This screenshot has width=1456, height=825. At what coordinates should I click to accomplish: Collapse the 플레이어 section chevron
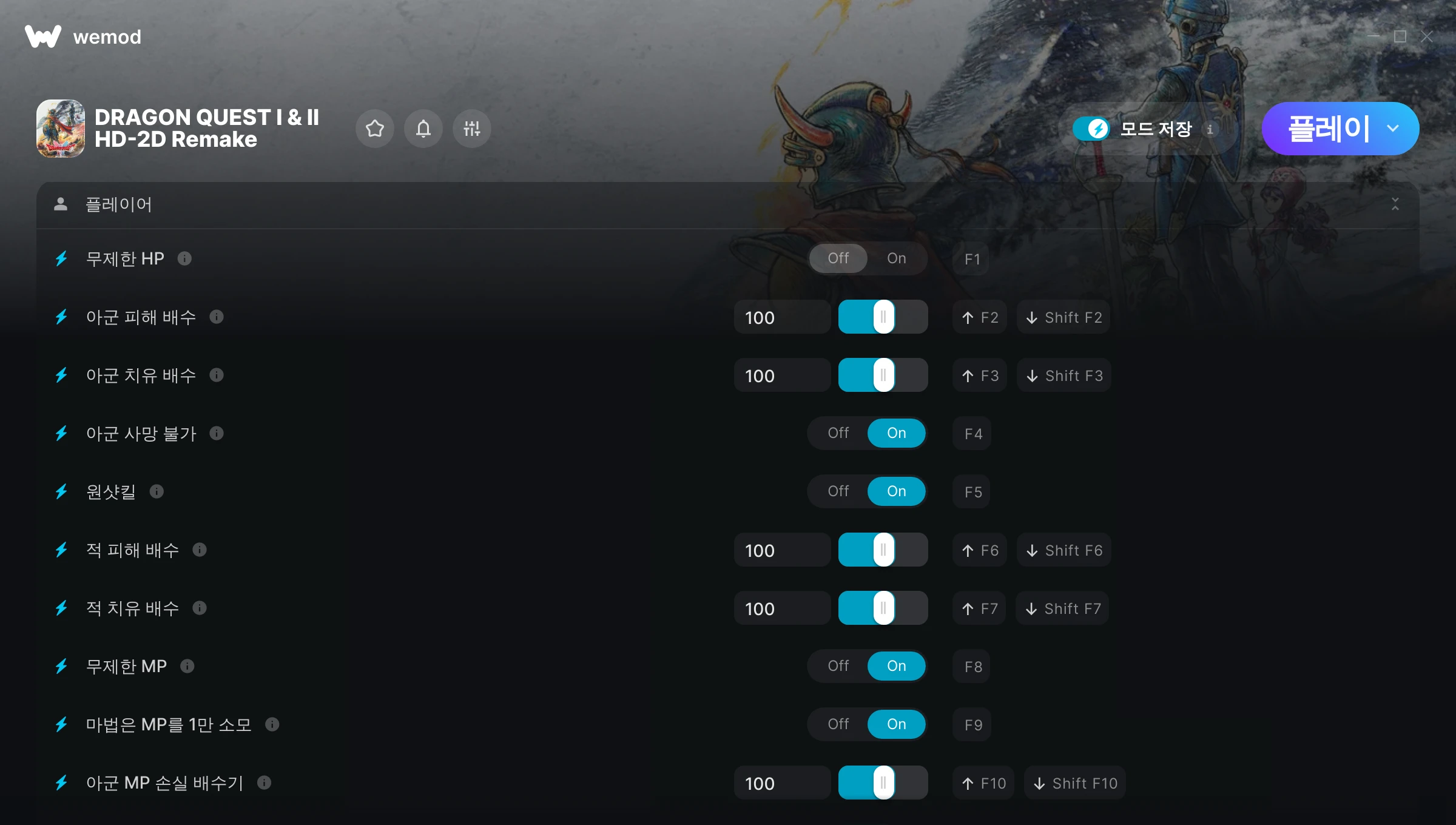click(1395, 204)
